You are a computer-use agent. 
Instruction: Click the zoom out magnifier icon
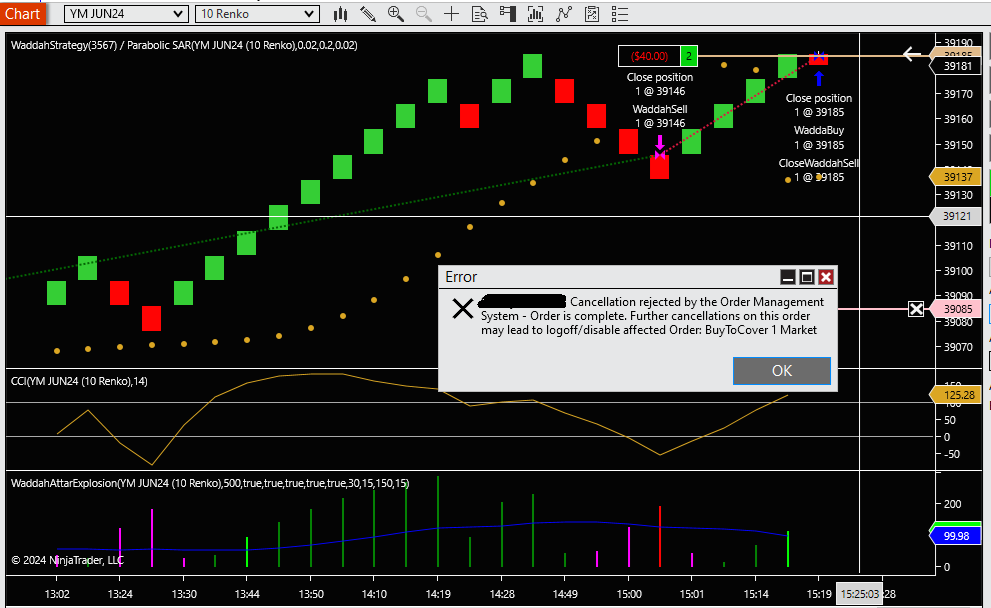(423, 14)
